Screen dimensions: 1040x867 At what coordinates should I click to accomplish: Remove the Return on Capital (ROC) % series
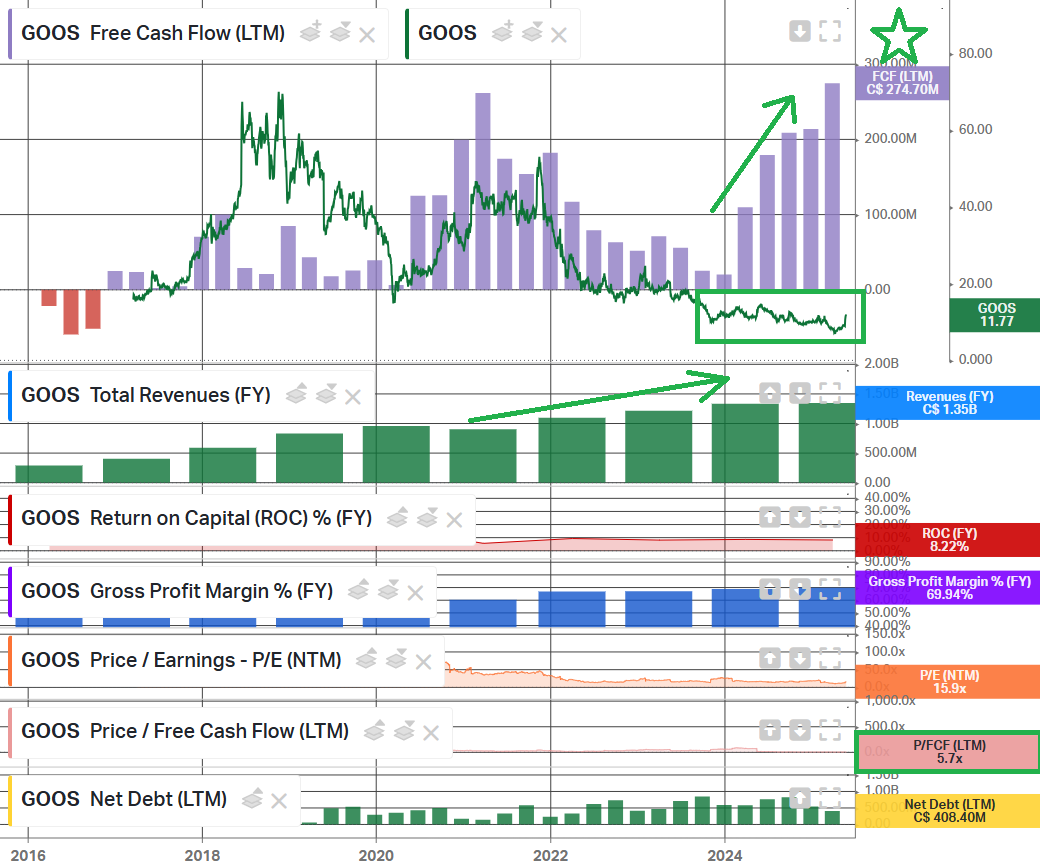[x=454, y=520]
